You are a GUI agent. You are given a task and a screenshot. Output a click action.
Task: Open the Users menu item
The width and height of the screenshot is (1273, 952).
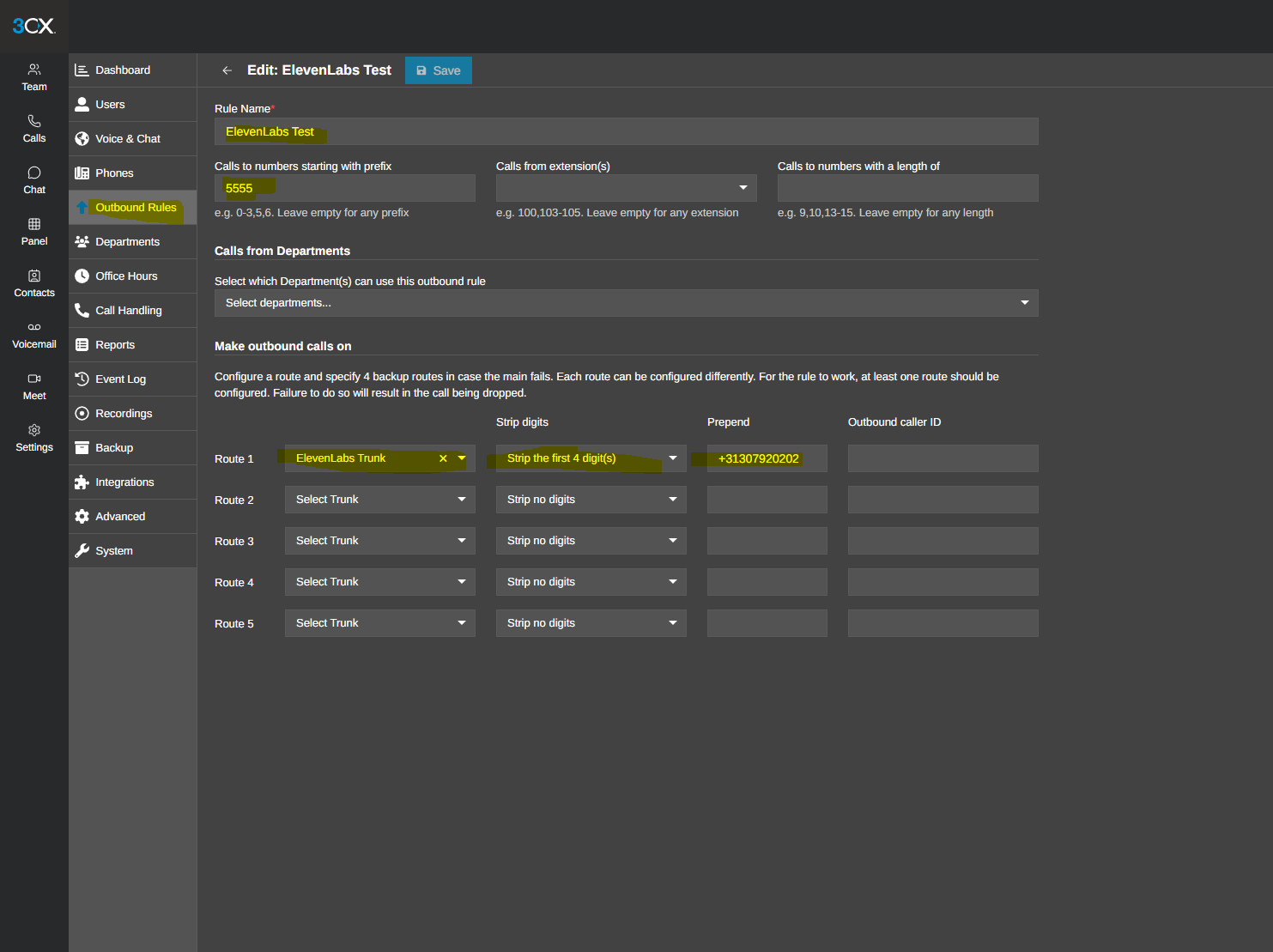coord(133,105)
